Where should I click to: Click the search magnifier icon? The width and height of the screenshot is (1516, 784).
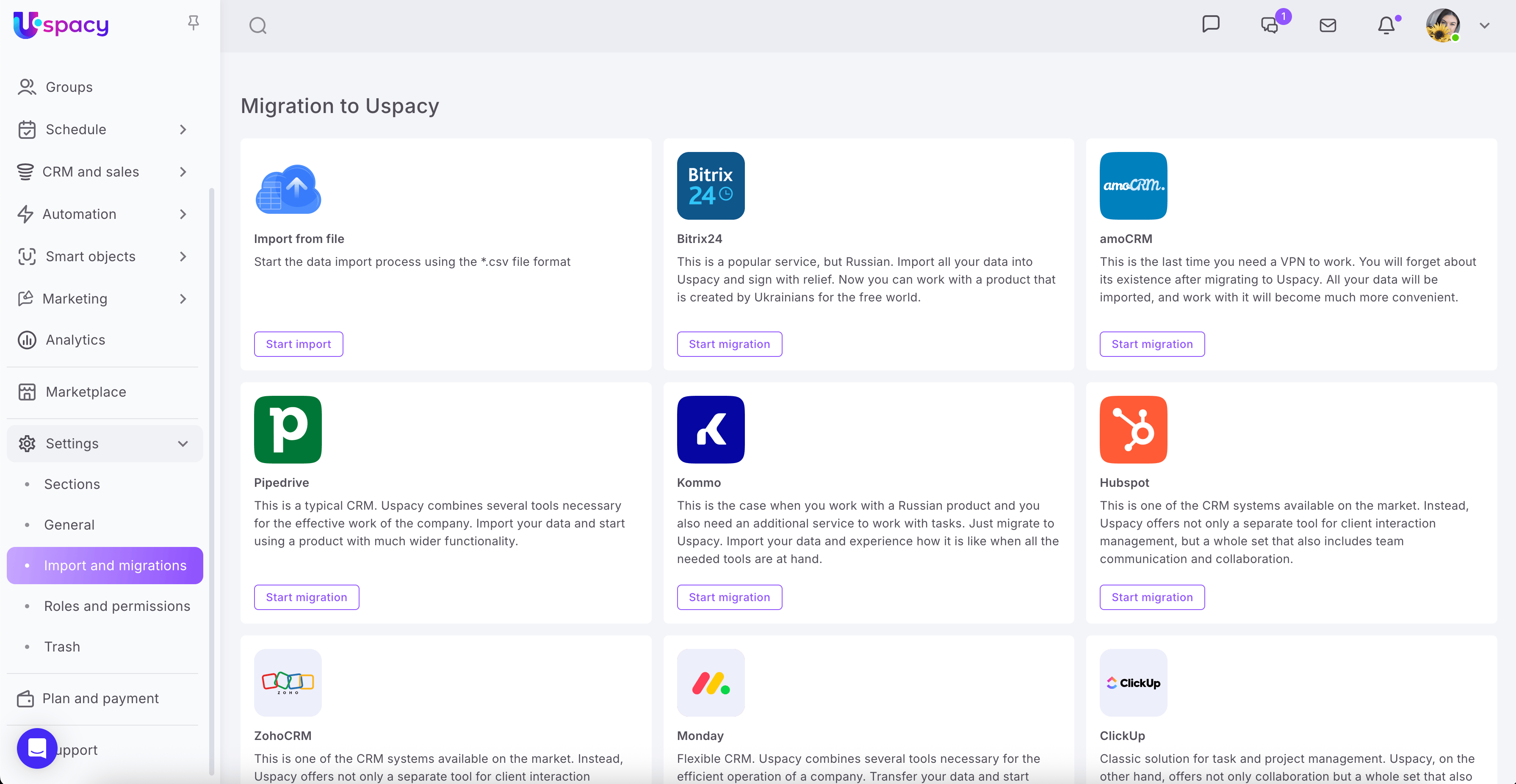pos(258,25)
